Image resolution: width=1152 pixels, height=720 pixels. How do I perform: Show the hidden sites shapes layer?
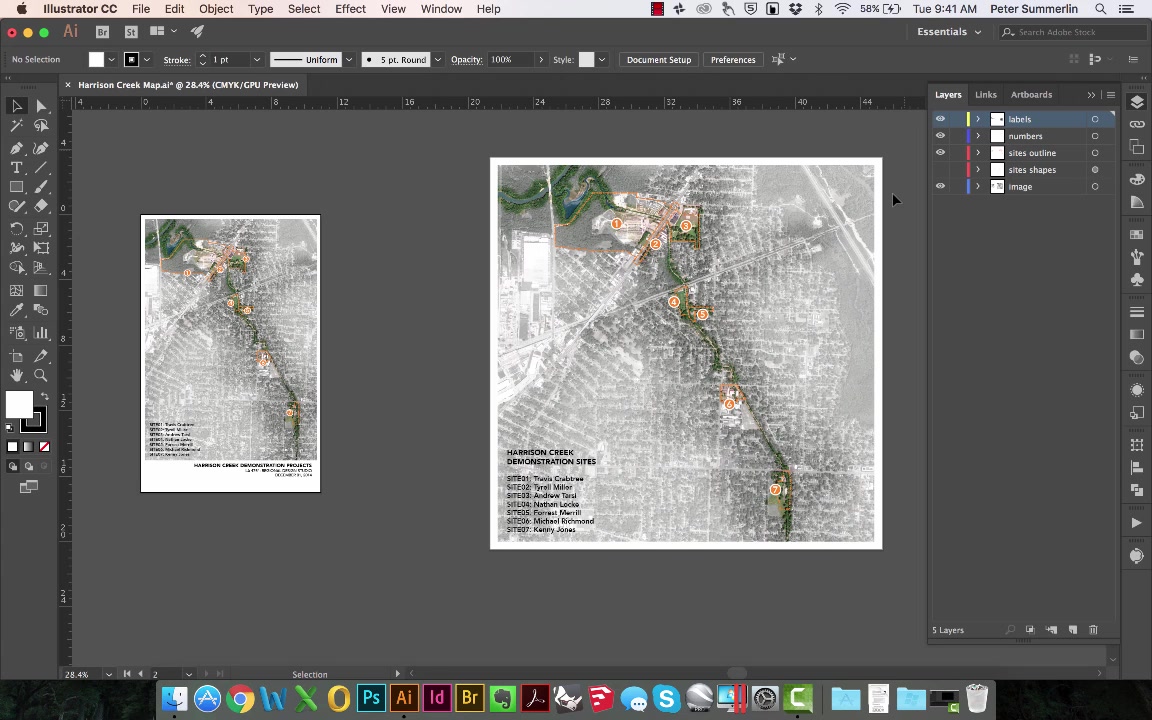point(940,169)
